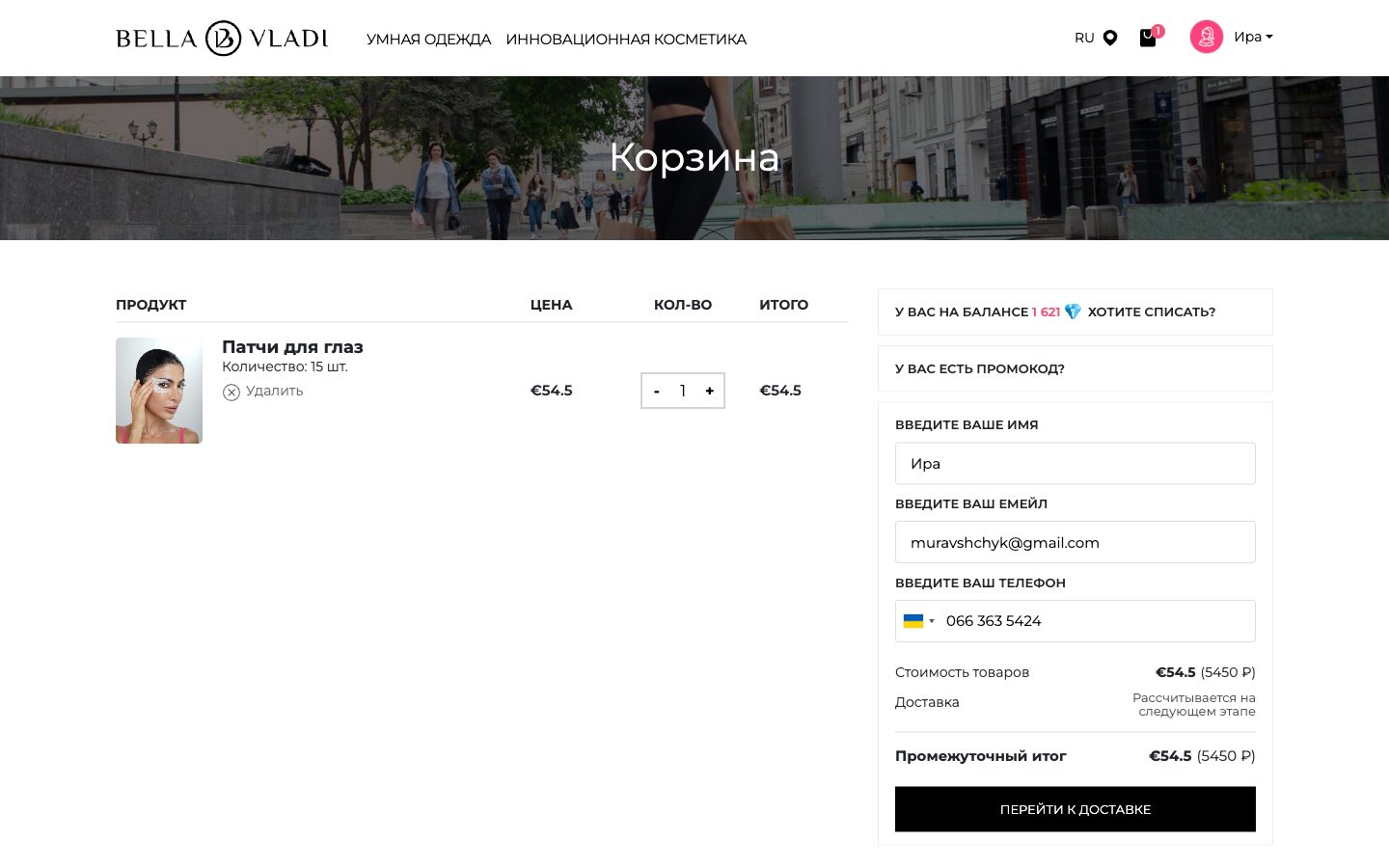Screen dimensions: 1389x868
Task: Open Инновационная косметика menu
Action: [x=626, y=40]
